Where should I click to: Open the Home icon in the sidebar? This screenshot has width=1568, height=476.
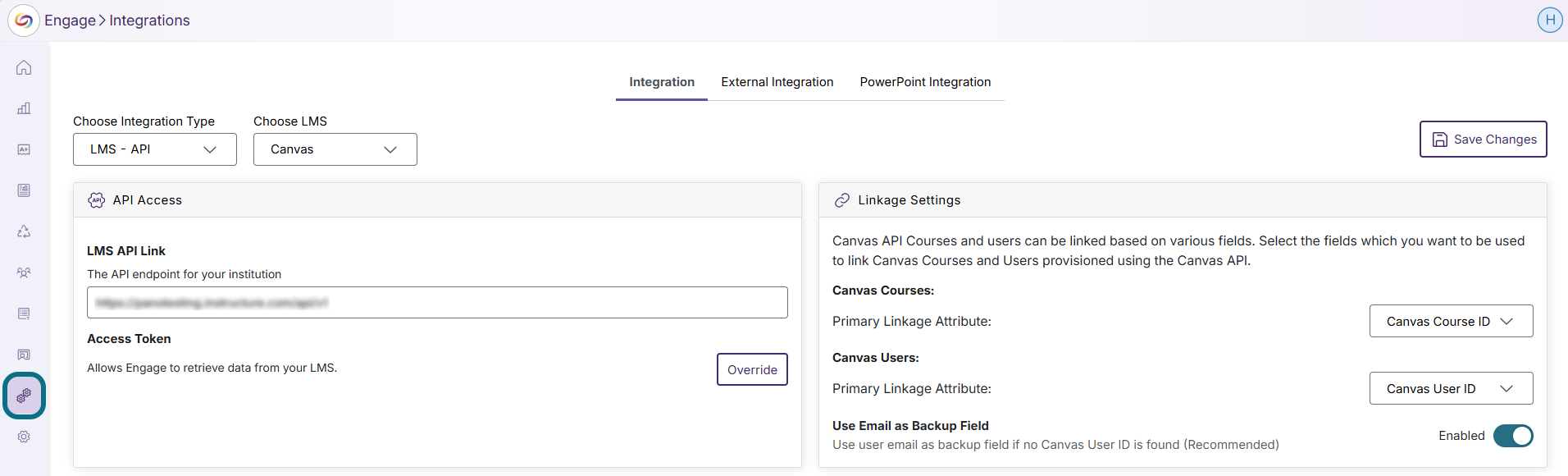[x=24, y=67]
